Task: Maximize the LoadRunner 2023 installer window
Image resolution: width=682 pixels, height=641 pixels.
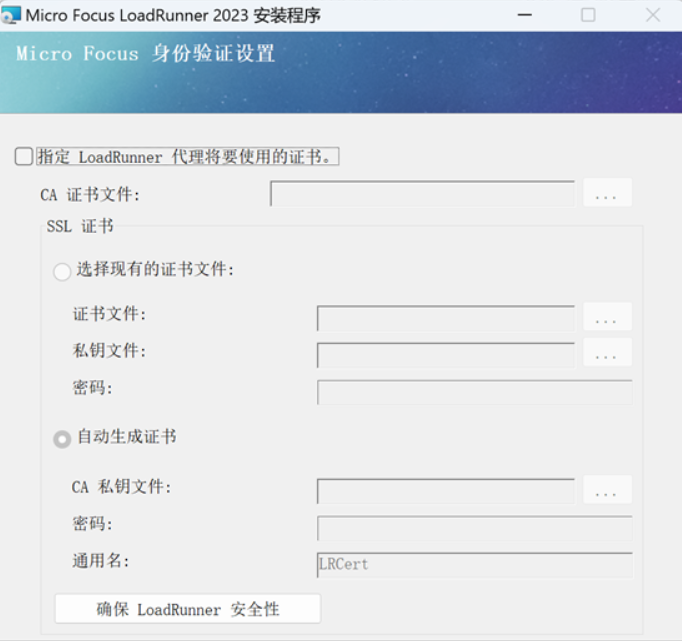Action: tap(588, 15)
